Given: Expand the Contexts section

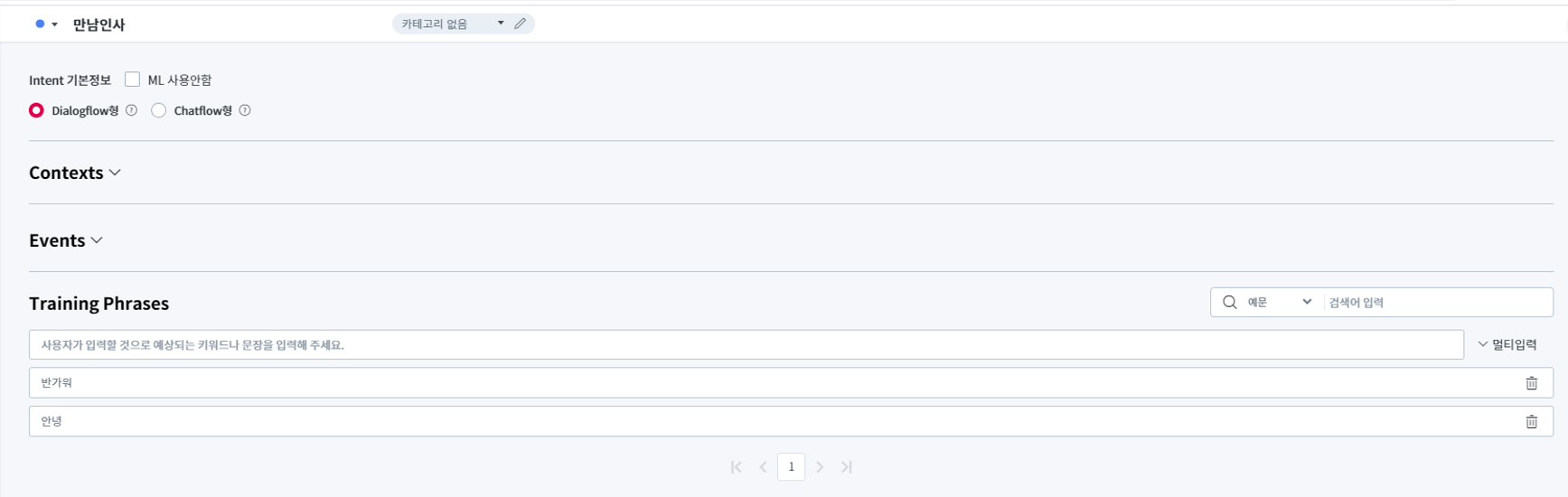Looking at the screenshot, I should tap(75, 173).
